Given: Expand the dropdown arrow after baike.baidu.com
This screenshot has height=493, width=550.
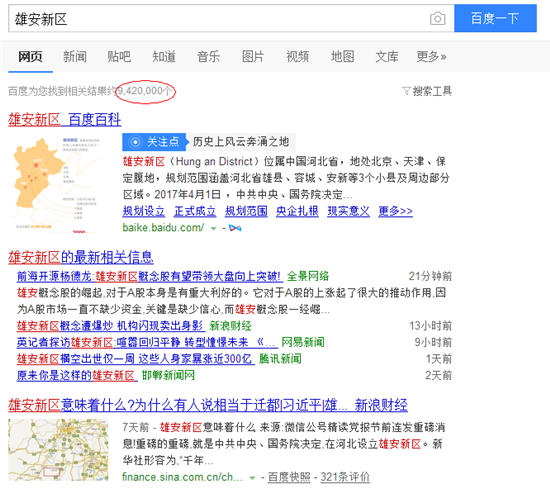Looking at the screenshot, I should pyautogui.click(x=213, y=229).
